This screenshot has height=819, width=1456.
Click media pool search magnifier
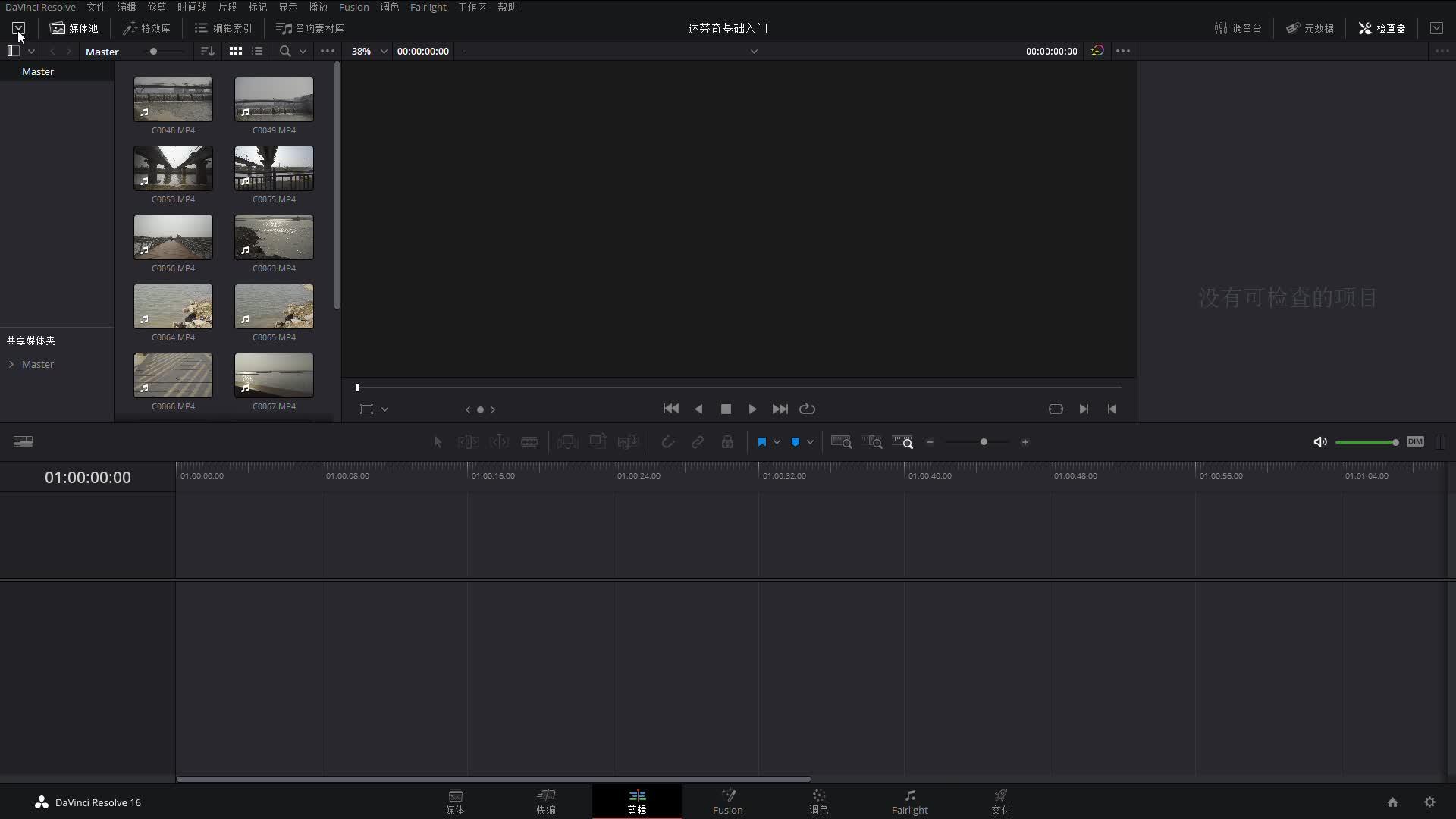[285, 51]
